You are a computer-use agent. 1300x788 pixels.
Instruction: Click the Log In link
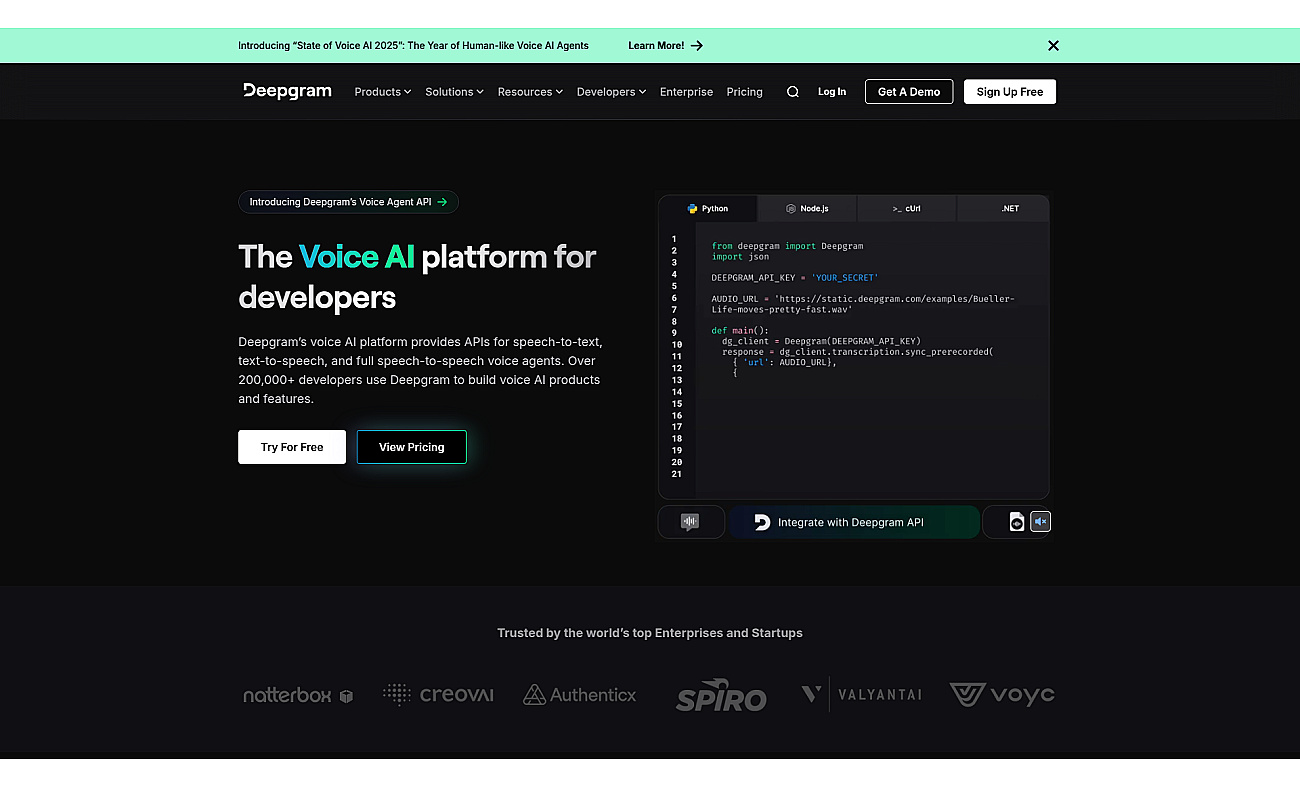coord(832,92)
